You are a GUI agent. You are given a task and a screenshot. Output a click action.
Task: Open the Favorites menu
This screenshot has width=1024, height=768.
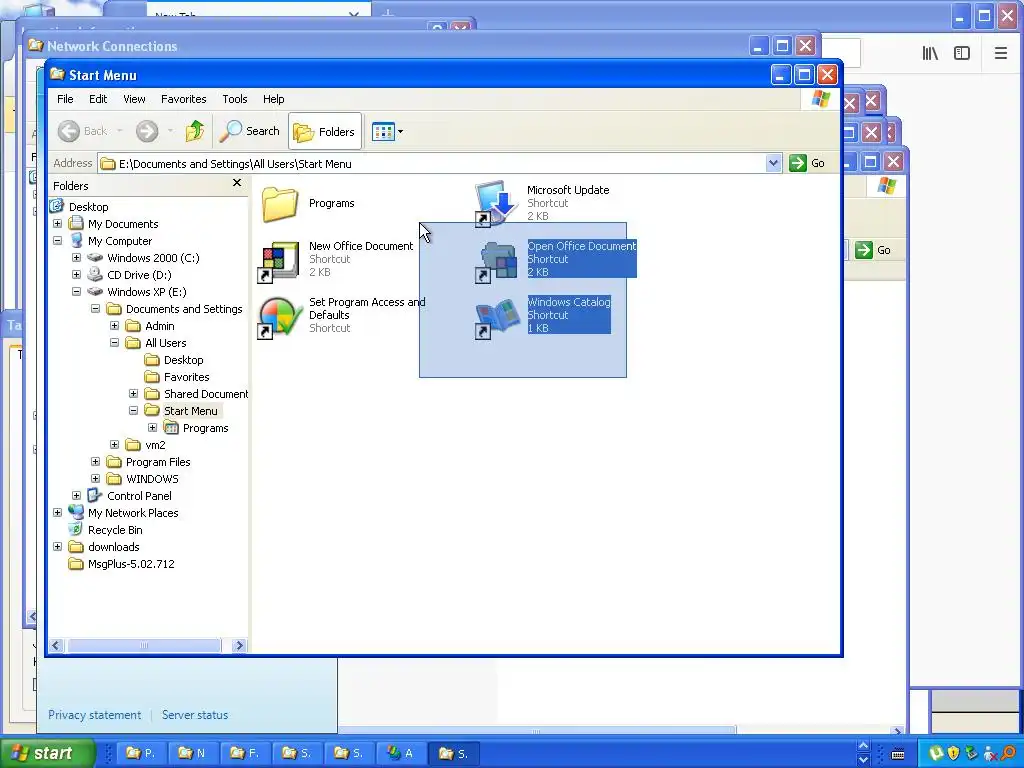click(x=184, y=99)
